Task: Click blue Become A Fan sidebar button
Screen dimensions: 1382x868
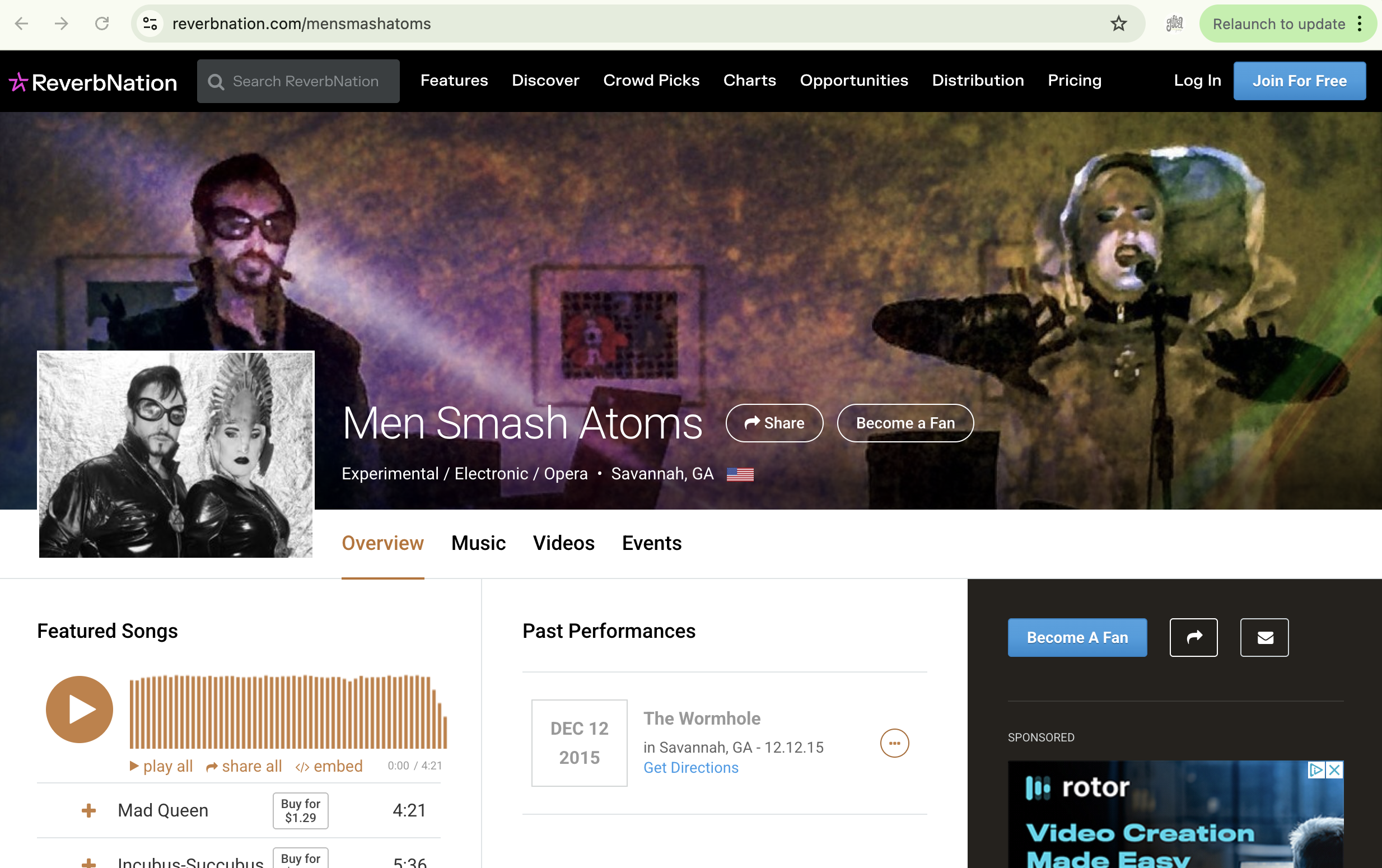Action: [1077, 637]
